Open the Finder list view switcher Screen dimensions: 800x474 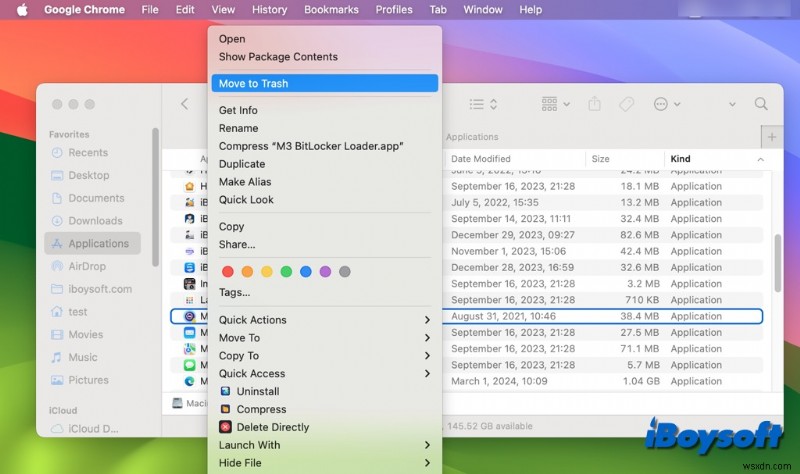483,104
